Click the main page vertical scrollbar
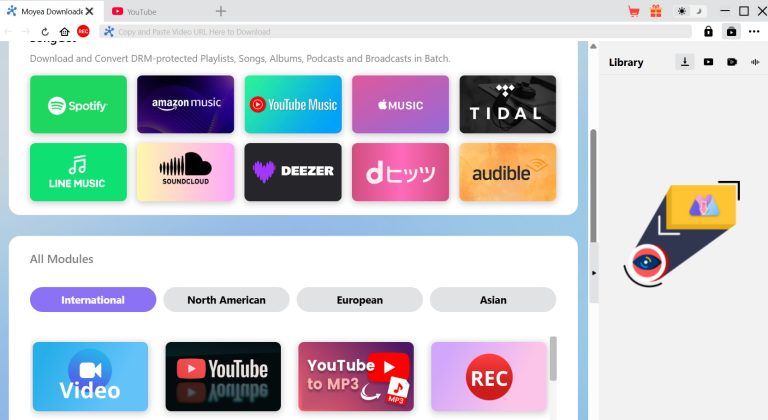The height and width of the screenshot is (420, 768). pyautogui.click(x=593, y=186)
